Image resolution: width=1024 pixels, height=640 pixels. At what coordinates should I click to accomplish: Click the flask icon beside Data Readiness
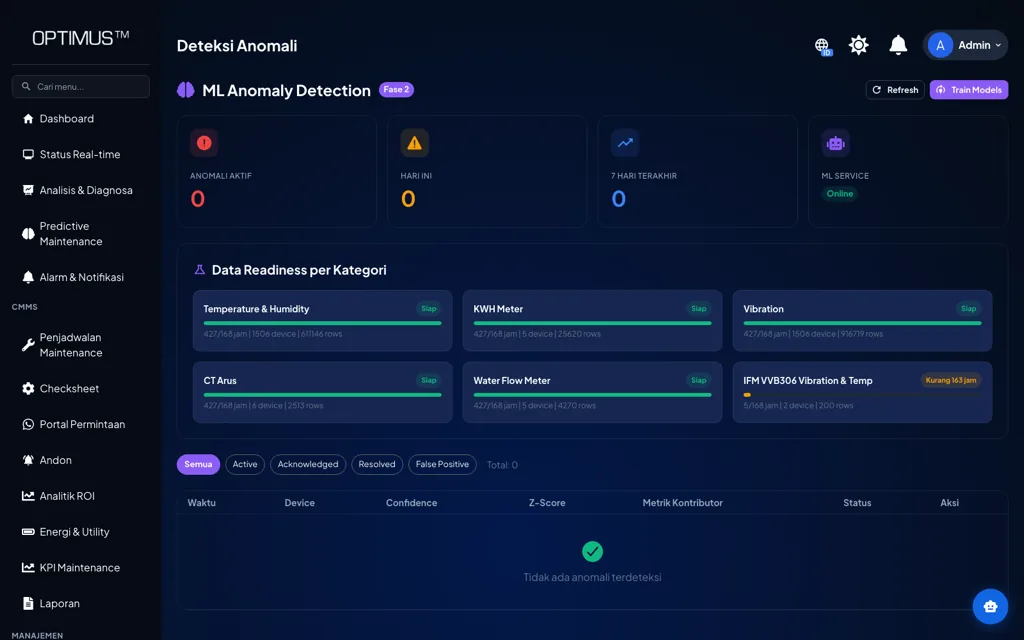pyautogui.click(x=200, y=270)
